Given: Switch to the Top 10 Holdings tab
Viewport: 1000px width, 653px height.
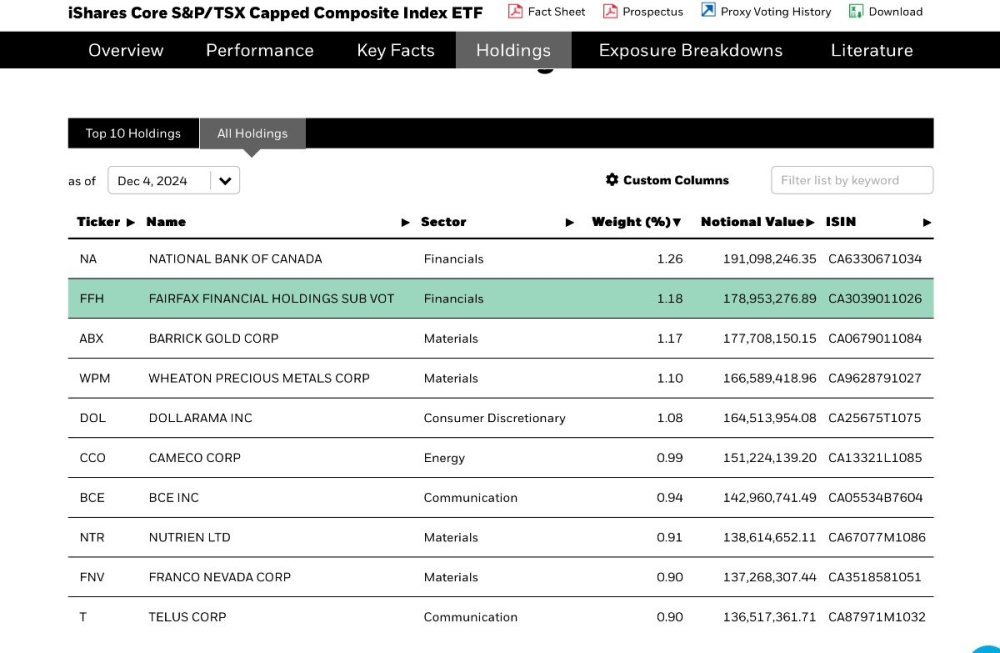Looking at the screenshot, I should click(x=133, y=133).
